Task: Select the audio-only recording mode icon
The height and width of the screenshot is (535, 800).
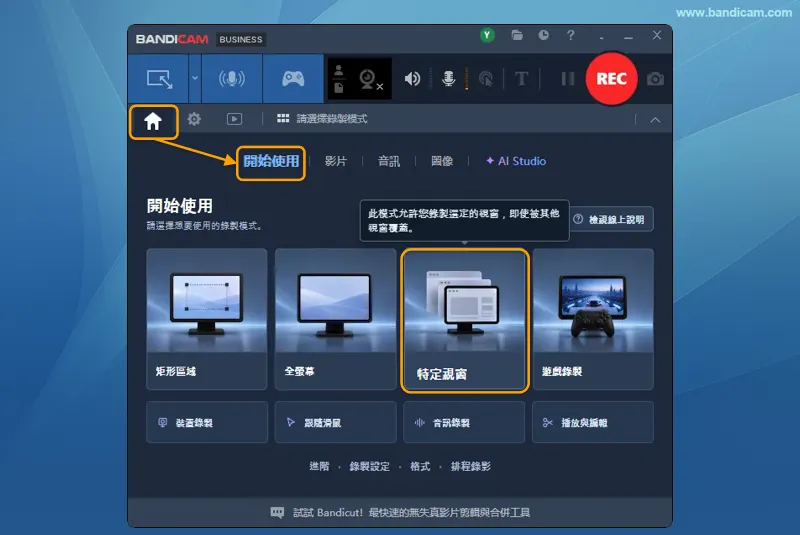Action: coord(232,79)
